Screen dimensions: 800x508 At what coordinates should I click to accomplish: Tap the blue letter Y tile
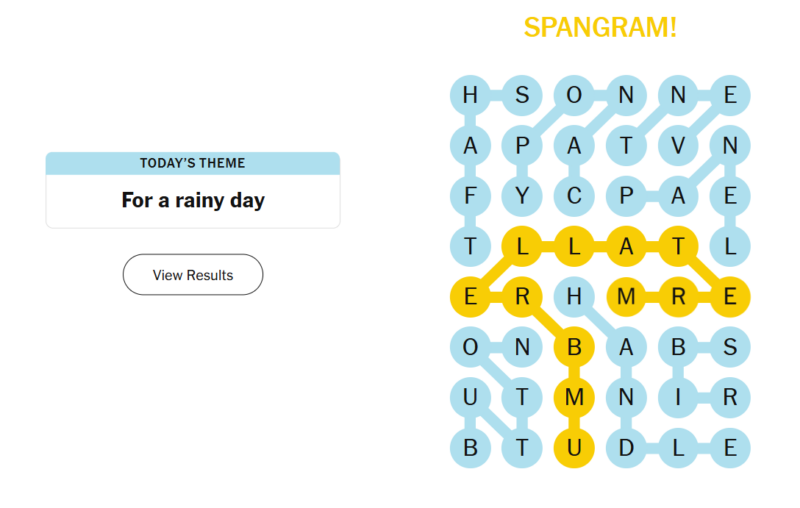click(522, 196)
